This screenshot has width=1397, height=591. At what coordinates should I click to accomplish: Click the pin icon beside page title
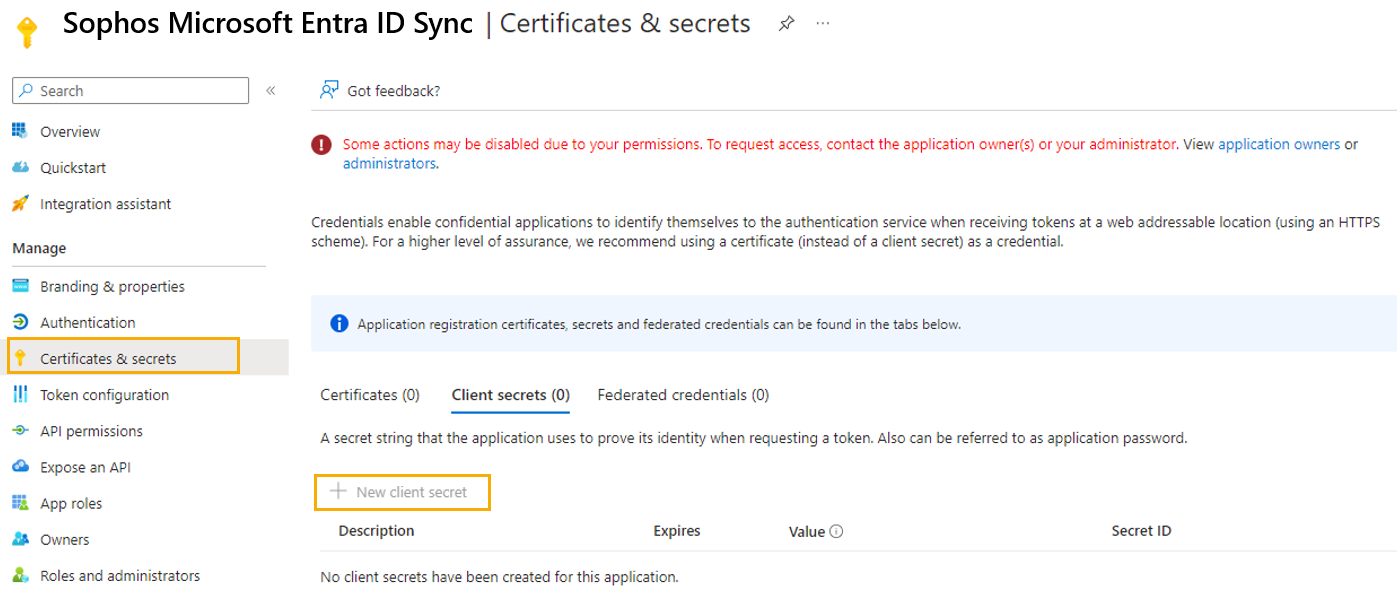pyautogui.click(x=786, y=25)
